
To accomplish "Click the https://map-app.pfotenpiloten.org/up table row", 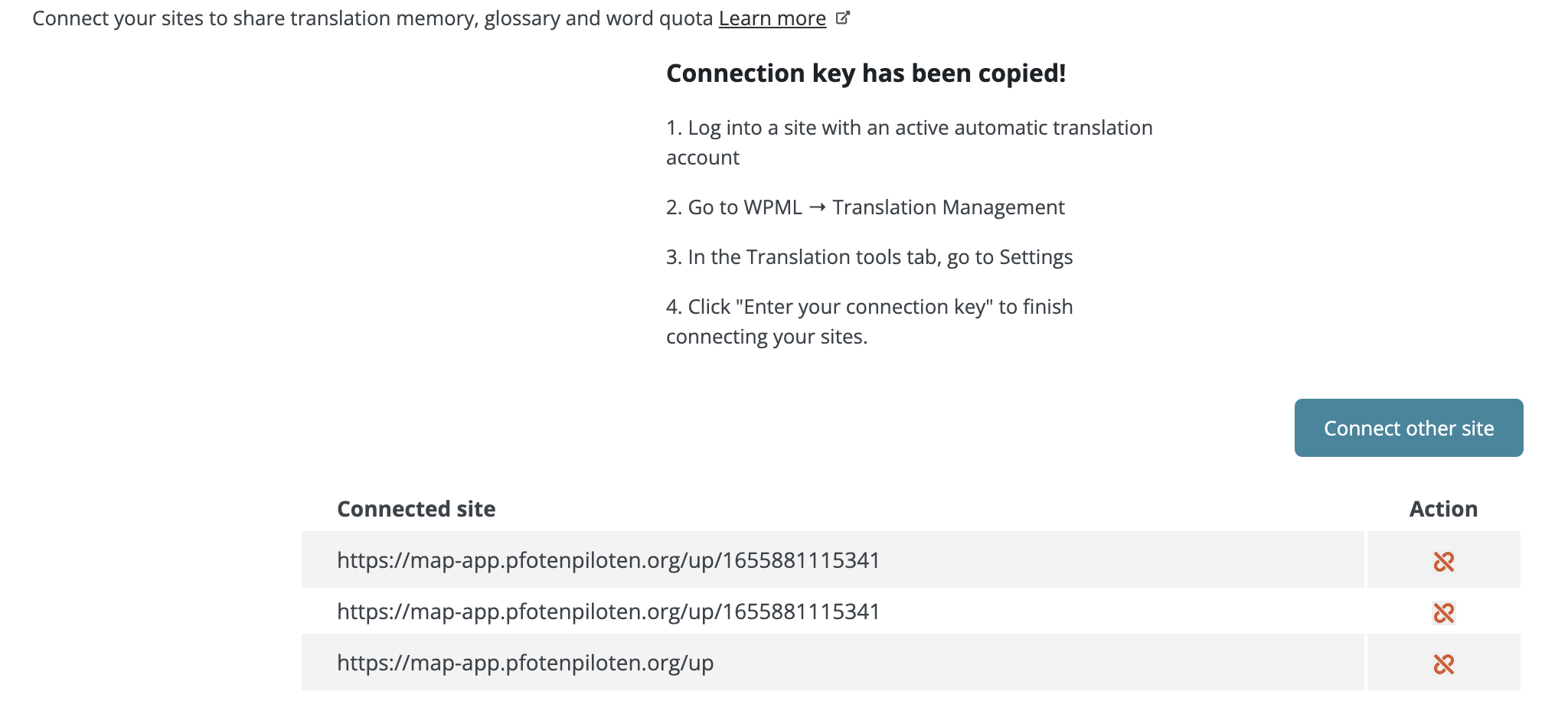I will point(911,663).
